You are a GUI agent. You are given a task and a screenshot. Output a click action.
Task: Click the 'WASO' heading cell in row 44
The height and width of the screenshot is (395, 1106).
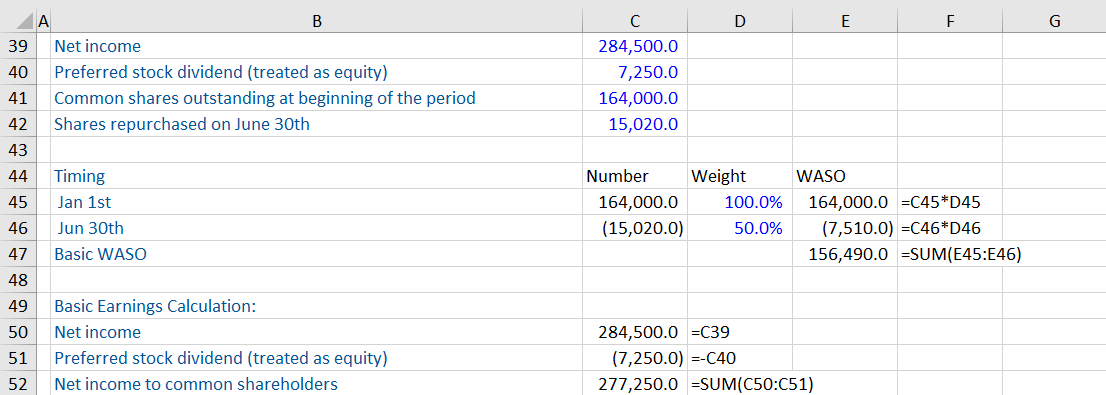[x=845, y=176]
